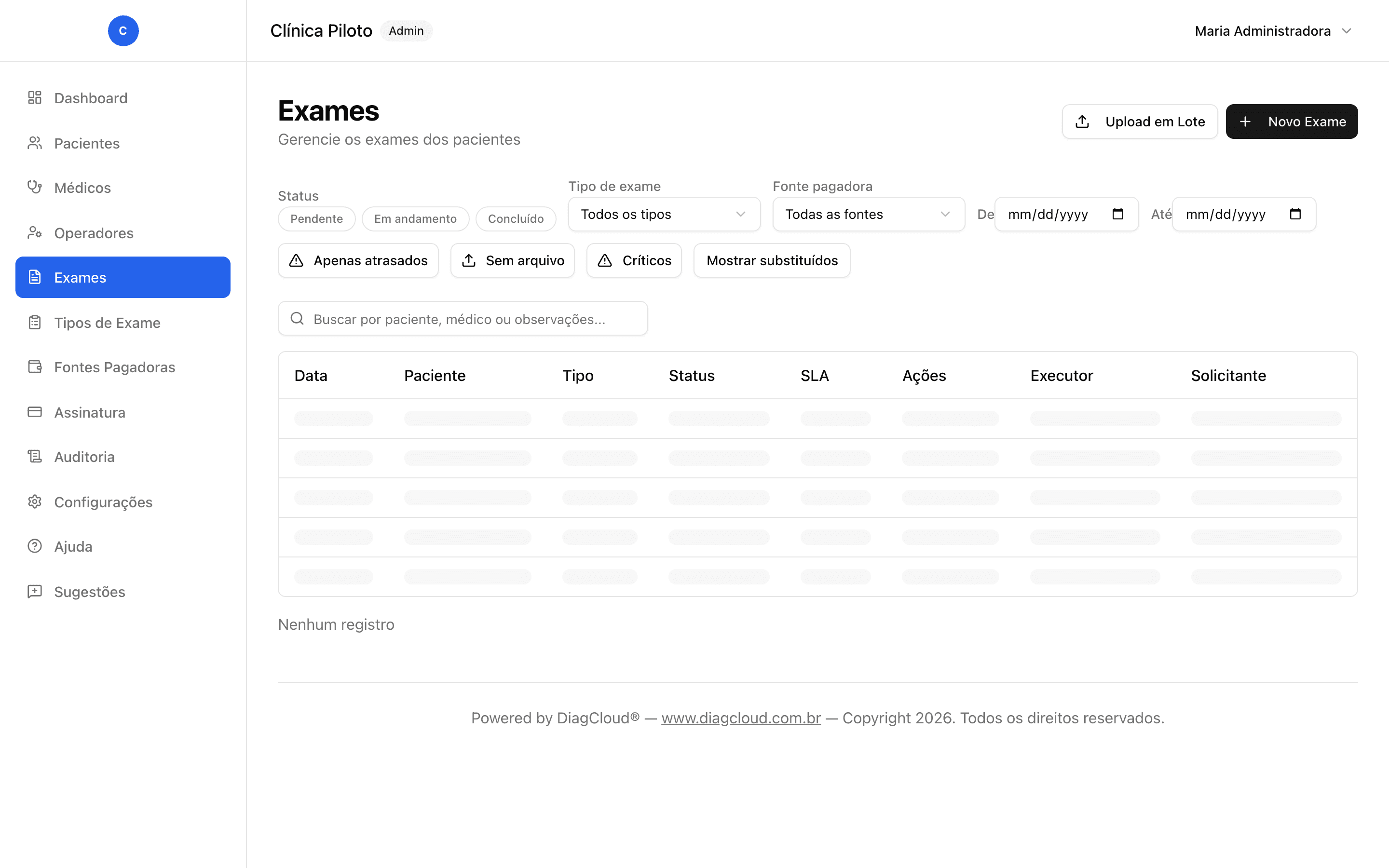This screenshot has width=1389, height=868.
Task: Expand the Maria Administradora user menu
Action: coord(1273,31)
